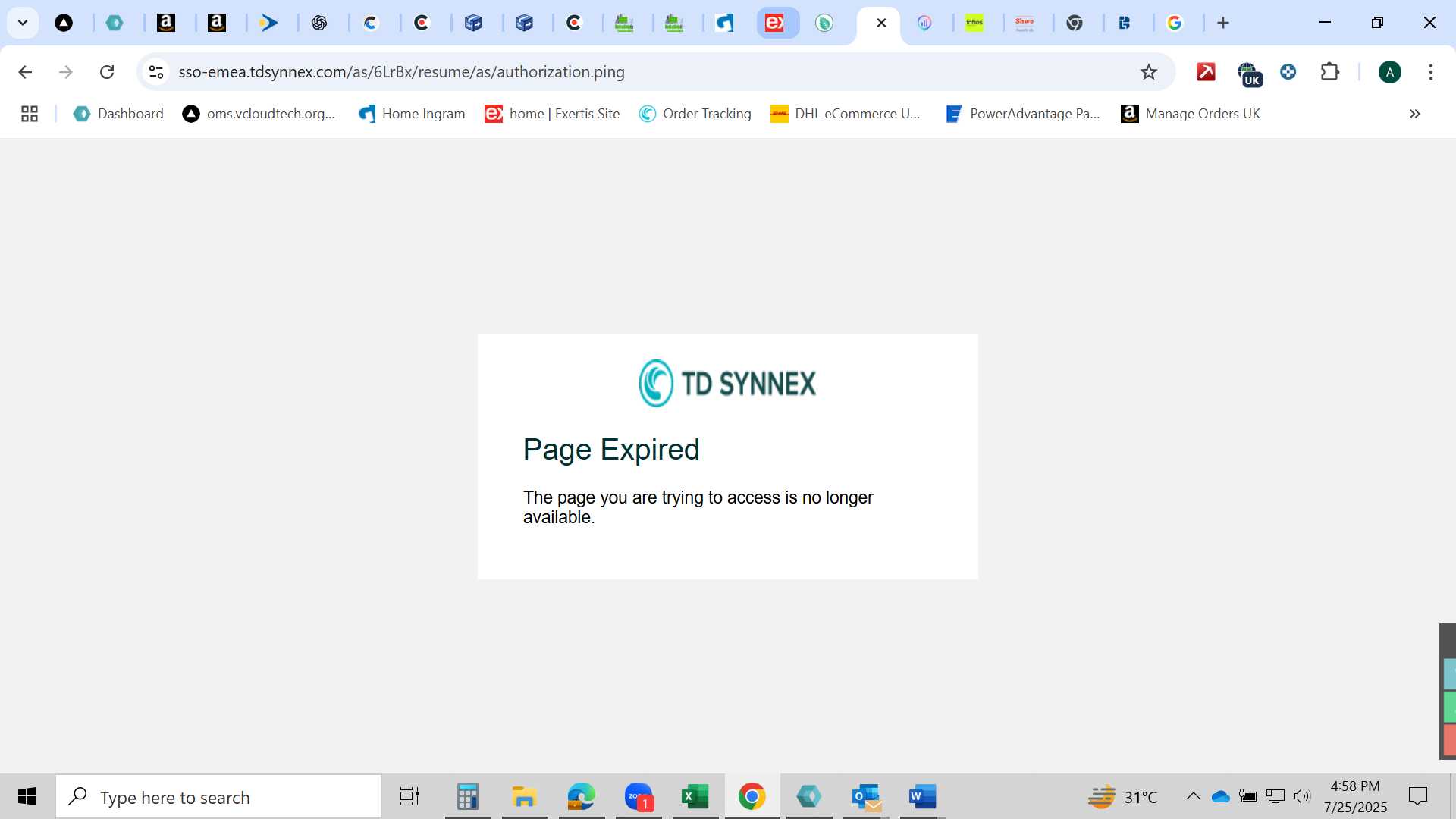The image size is (1456, 819).
Task: Open Chrome's three-dot menu
Action: 1431,72
